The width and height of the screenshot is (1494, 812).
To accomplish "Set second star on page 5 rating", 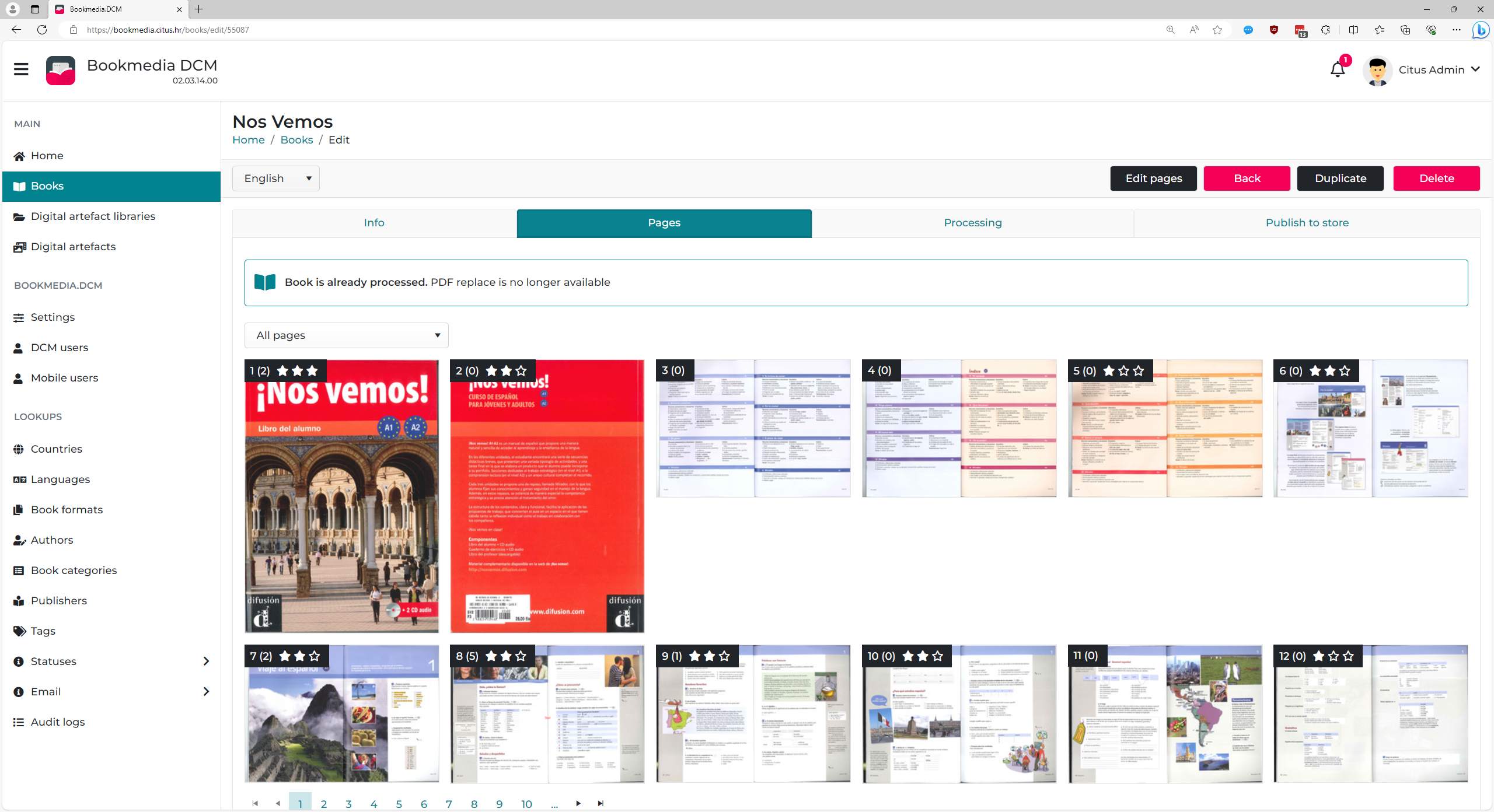I will 1123,371.
